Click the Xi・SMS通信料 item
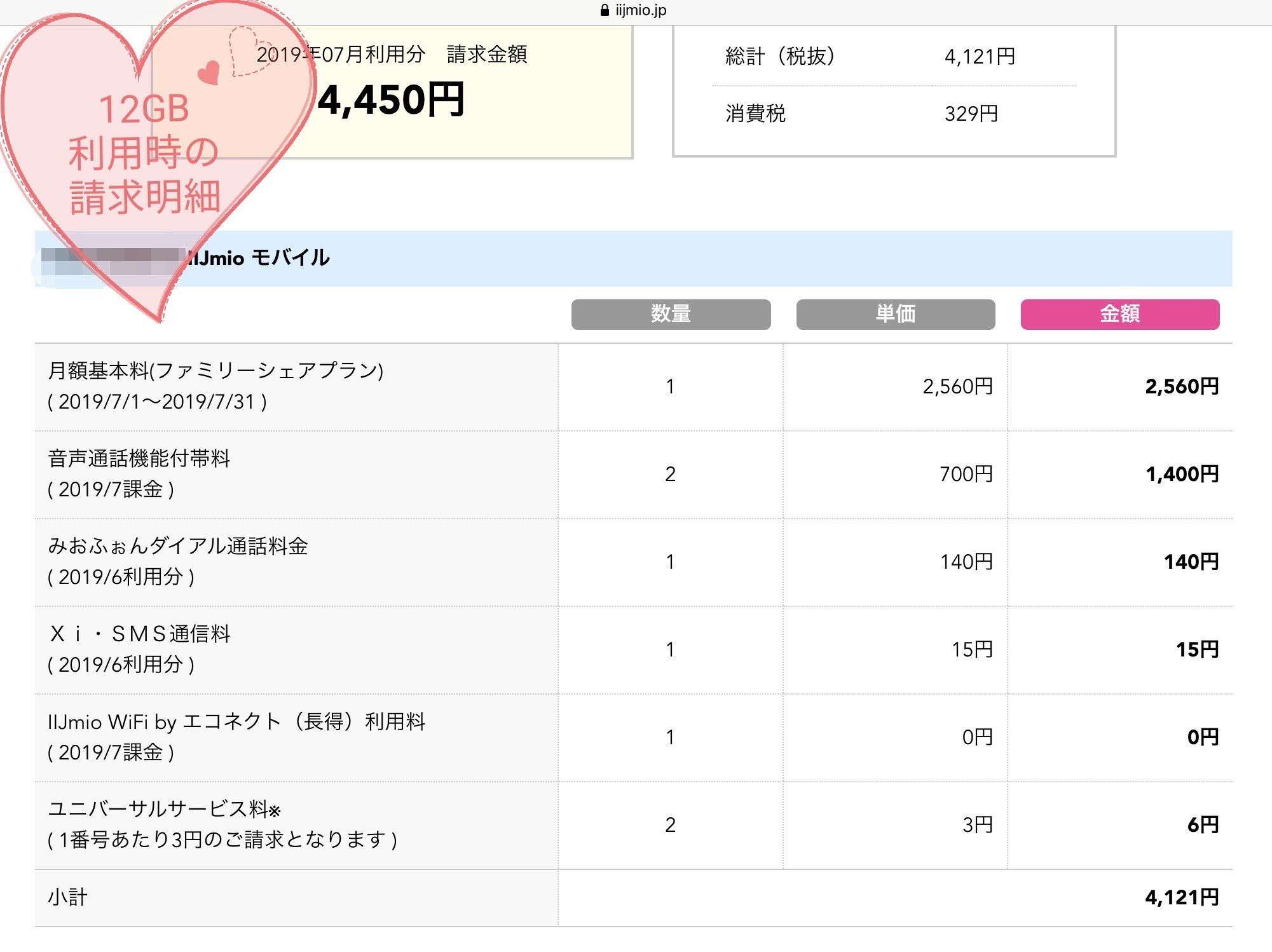 point(139,634)
